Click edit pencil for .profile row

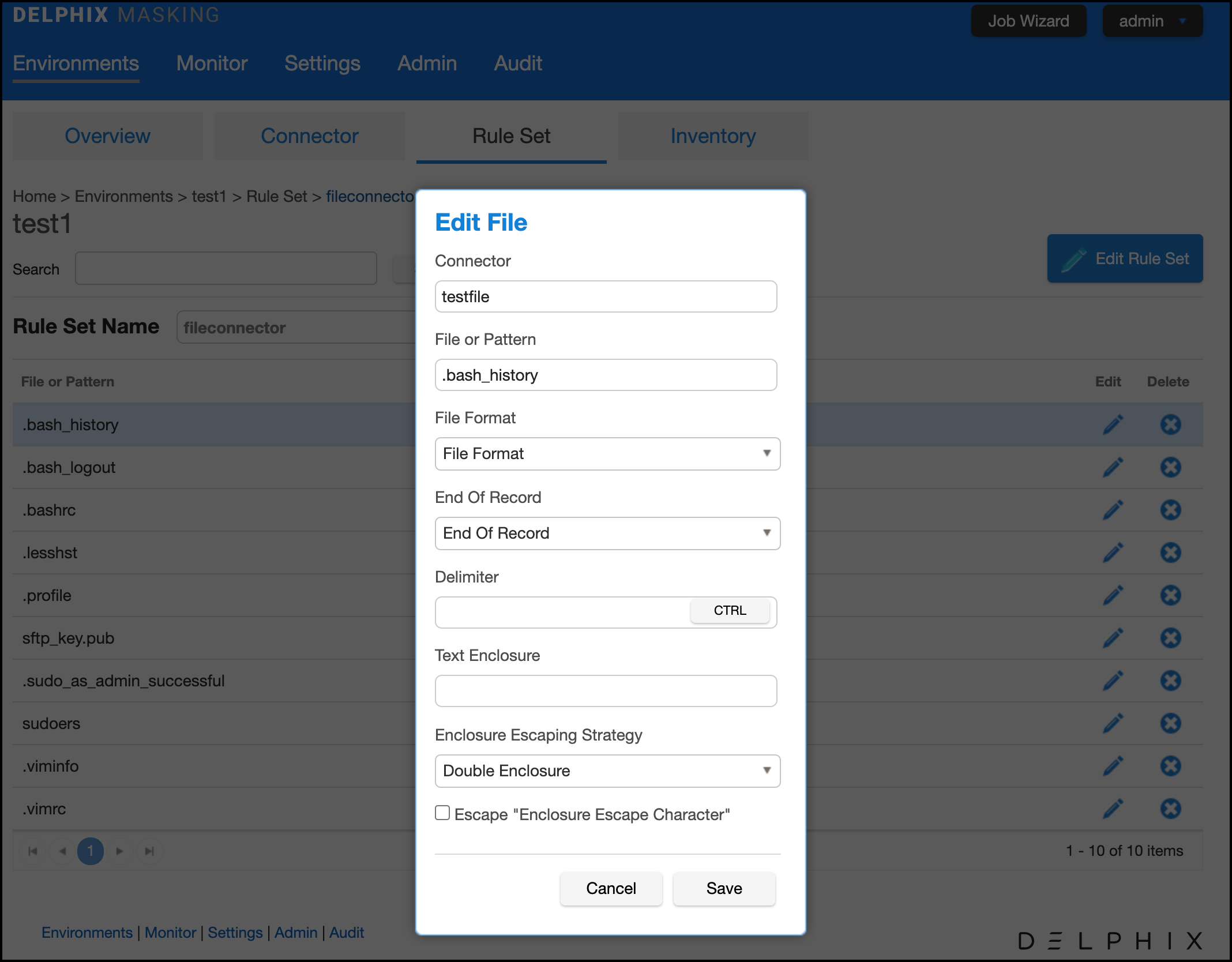tap(1113, 595)
